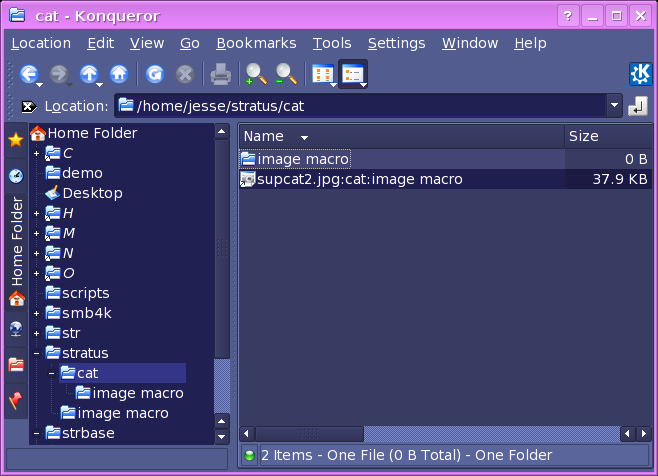Open History sidebar tab with clock icon
Image resolution: width=658 pixels, height=476 pixels.
pos(16,176)
